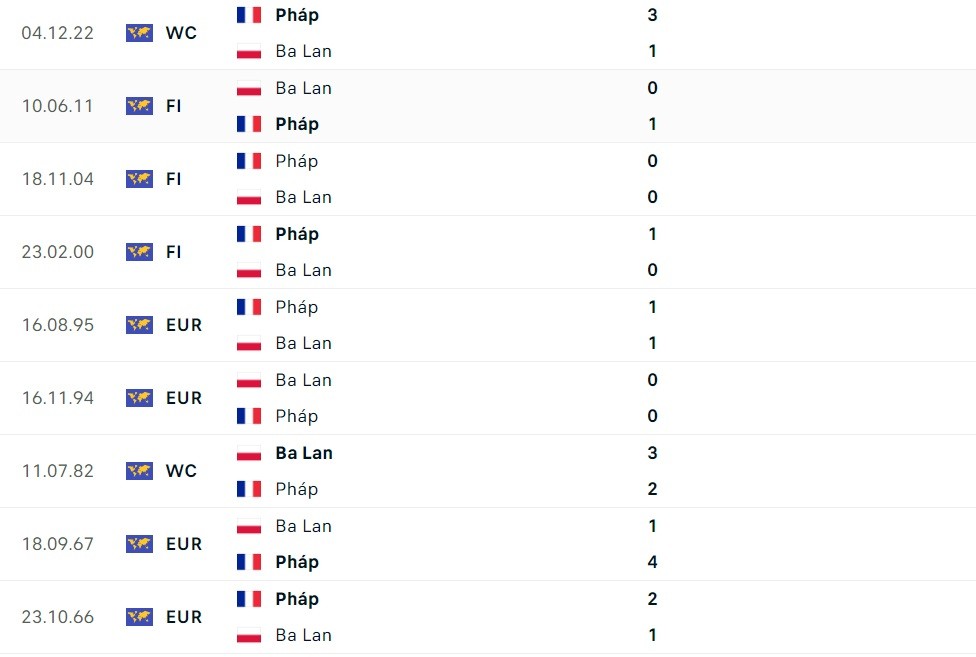Click the competition icon in the 11.07.82 WC row
Viewport: 976px width, 657px height.
click(x=139, y=471)
